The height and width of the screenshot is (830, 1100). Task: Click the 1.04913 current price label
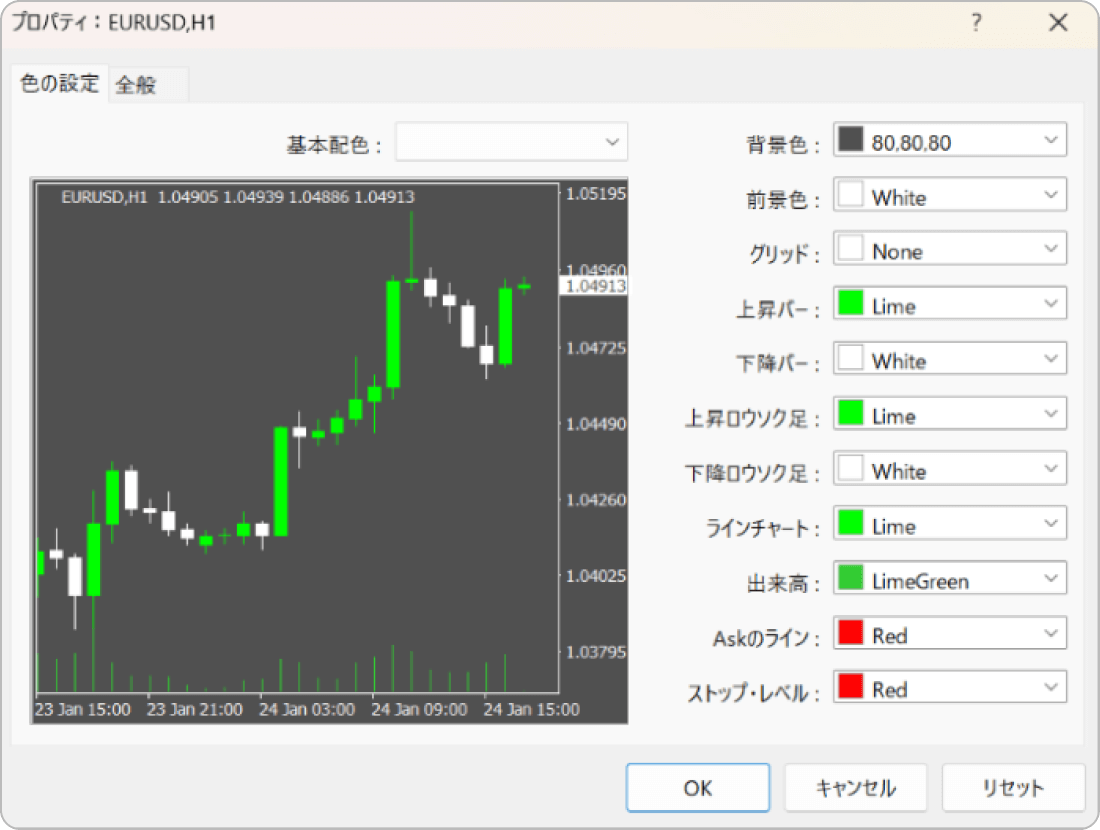pos(595,286)
